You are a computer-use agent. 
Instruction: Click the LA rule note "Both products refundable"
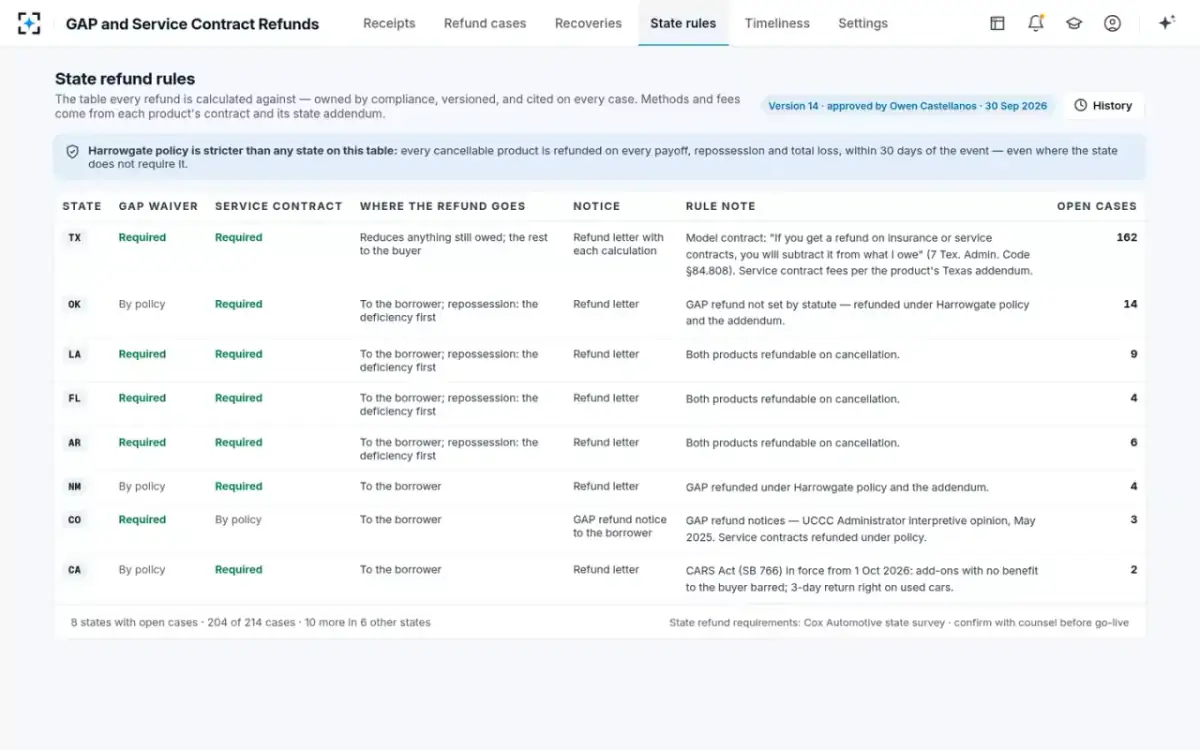[792, 355]
